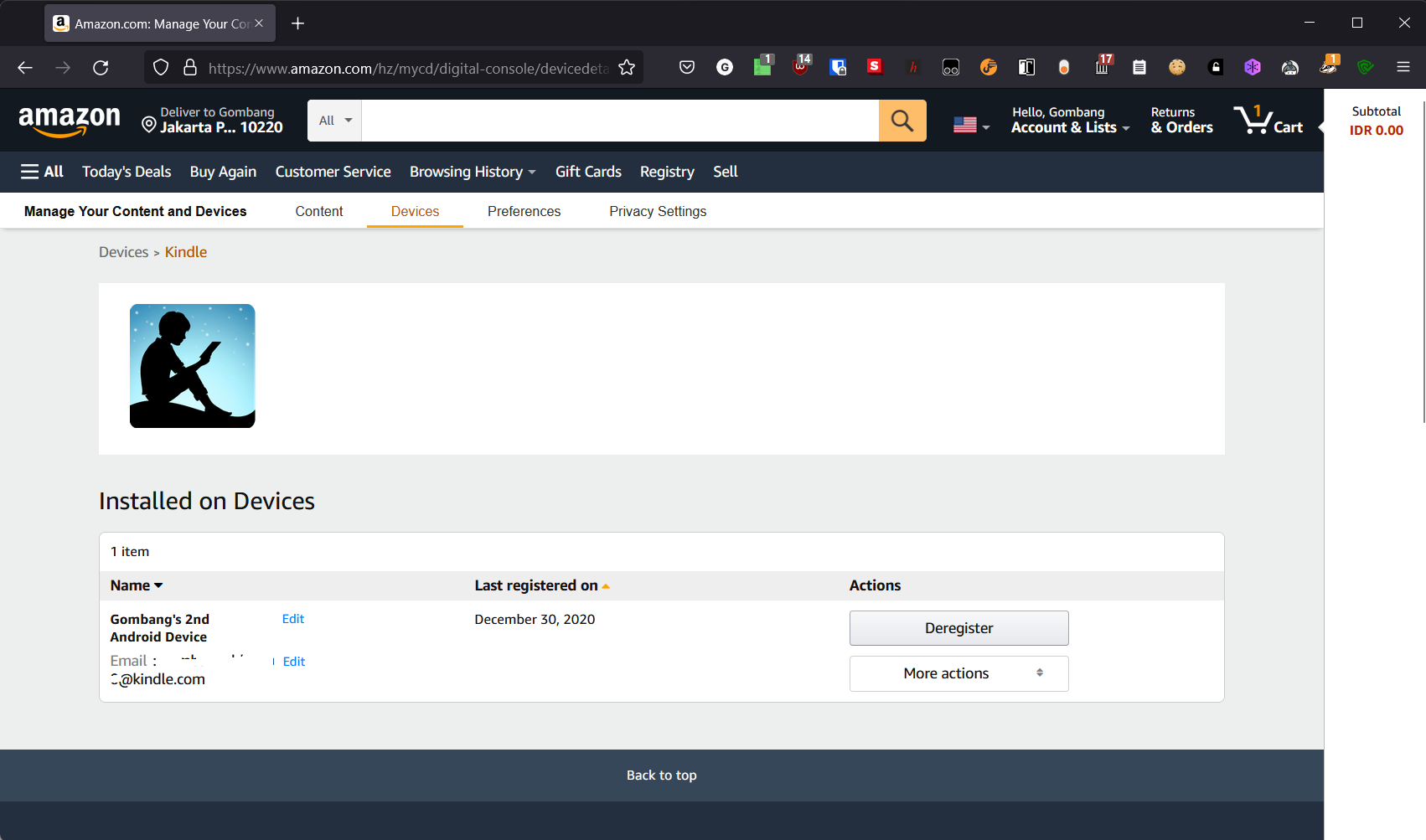Open Today's Deals in navigation bar
Viewport: 1426px width, 840px height.
[x=127, y=172]
